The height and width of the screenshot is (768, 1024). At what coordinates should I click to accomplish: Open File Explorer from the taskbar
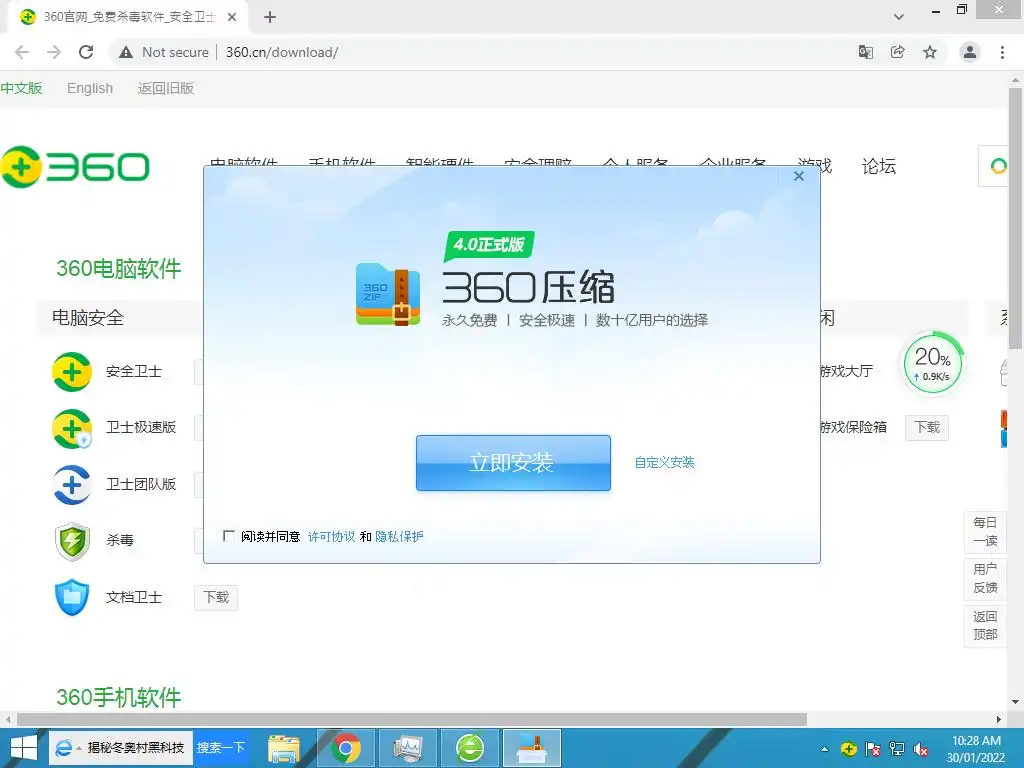coord(283,748)
